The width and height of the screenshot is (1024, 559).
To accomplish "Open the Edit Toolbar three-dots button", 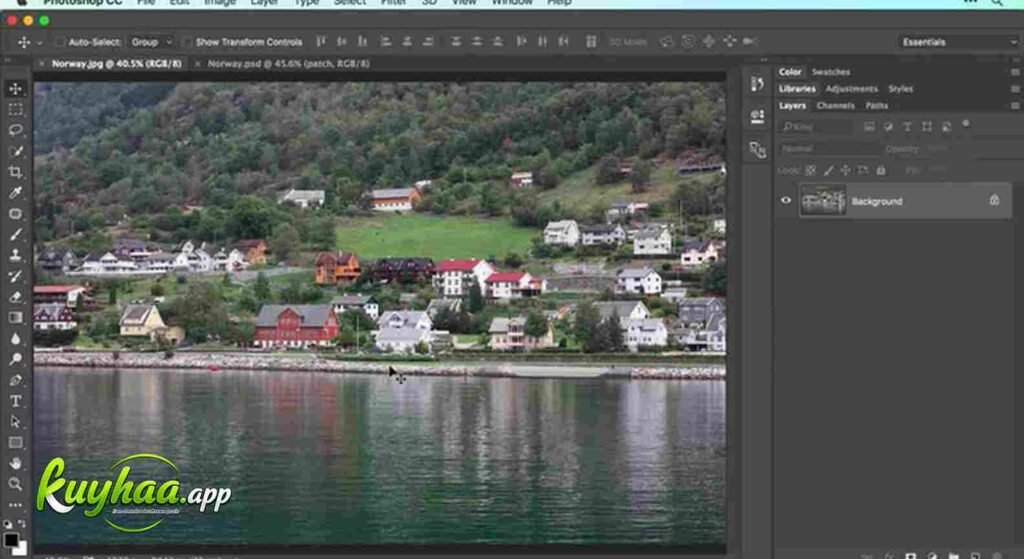I will coord(16,505).
